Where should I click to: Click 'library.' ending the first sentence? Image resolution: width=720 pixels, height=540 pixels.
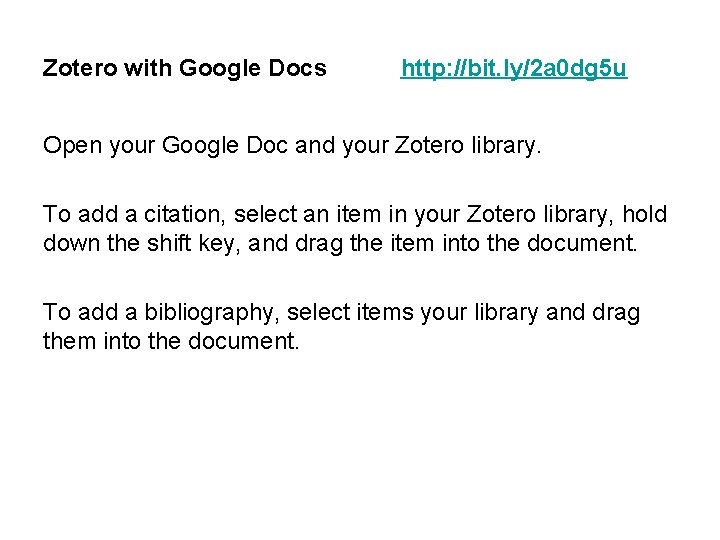(506, 146)
